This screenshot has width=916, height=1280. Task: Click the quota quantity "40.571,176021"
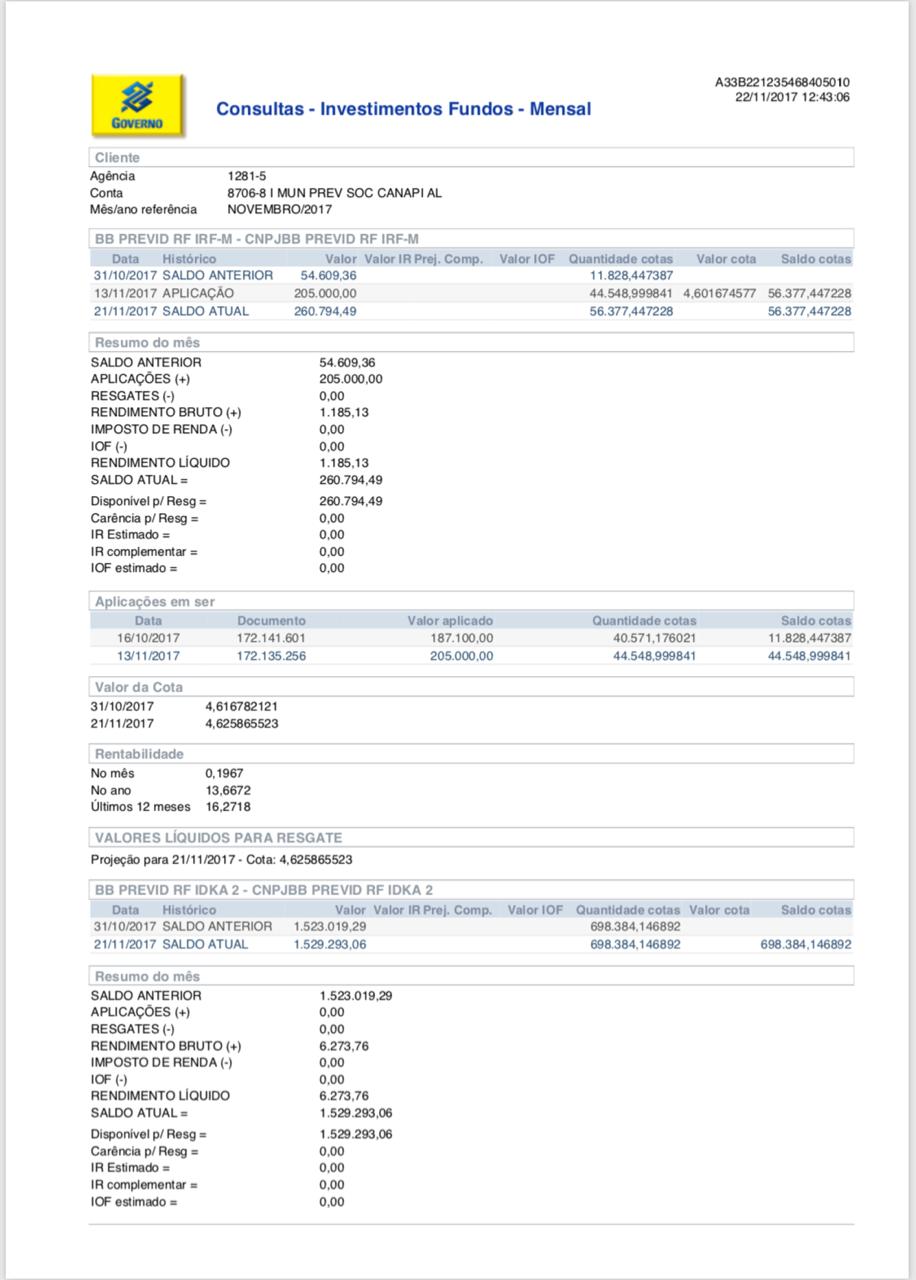(655, 638)
